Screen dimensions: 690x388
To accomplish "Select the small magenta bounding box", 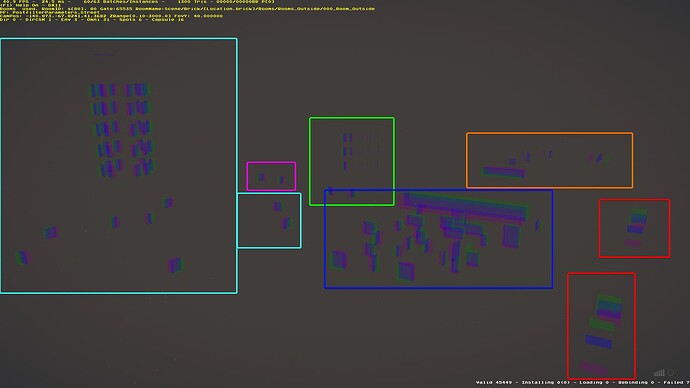I will click(271, 176).
